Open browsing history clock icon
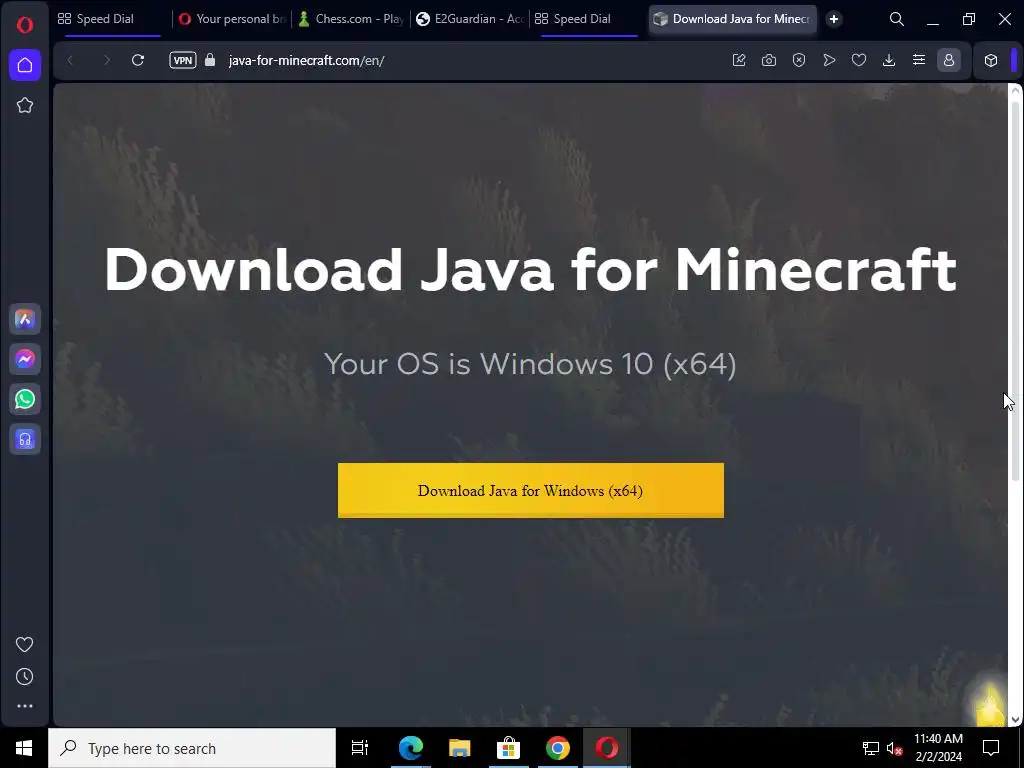This screenshot has height=768, width=1024. click(x=25, y=677)
